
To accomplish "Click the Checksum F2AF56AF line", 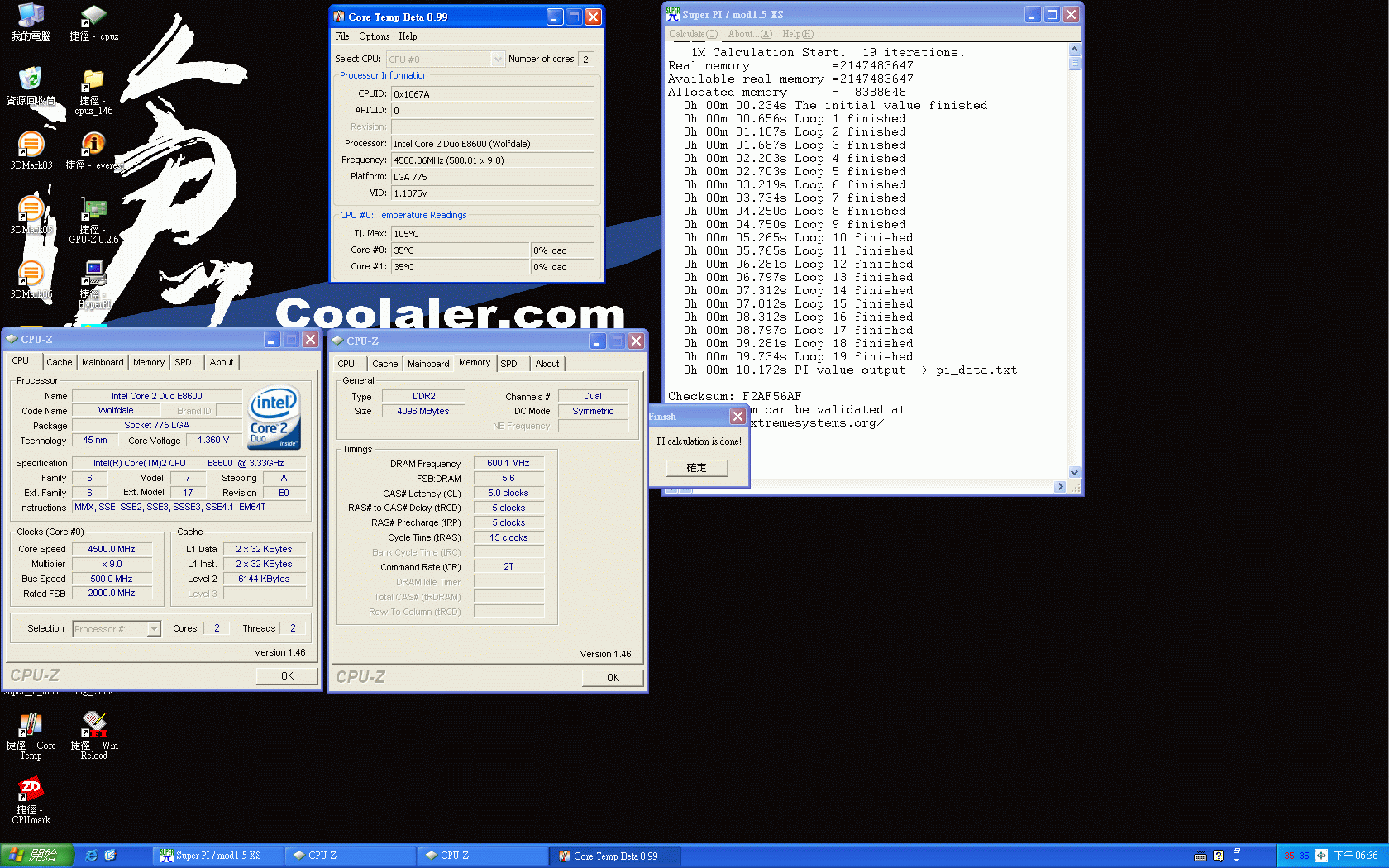I will tap(734, 396).
